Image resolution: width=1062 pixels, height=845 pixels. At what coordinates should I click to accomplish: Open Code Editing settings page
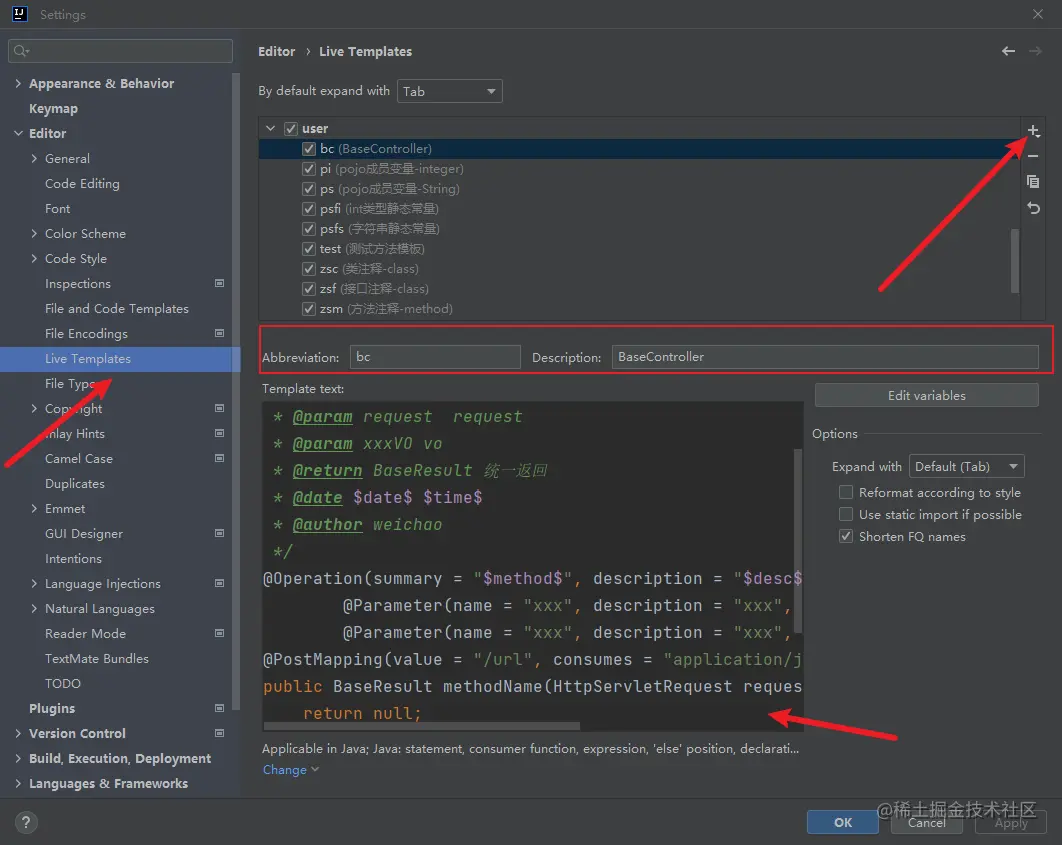[x=82, y=183]
